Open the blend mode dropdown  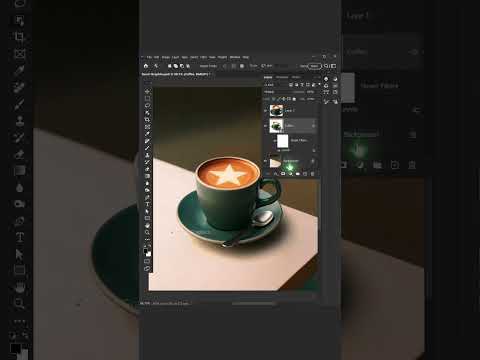pyautogui.click(x=277, y=92)
